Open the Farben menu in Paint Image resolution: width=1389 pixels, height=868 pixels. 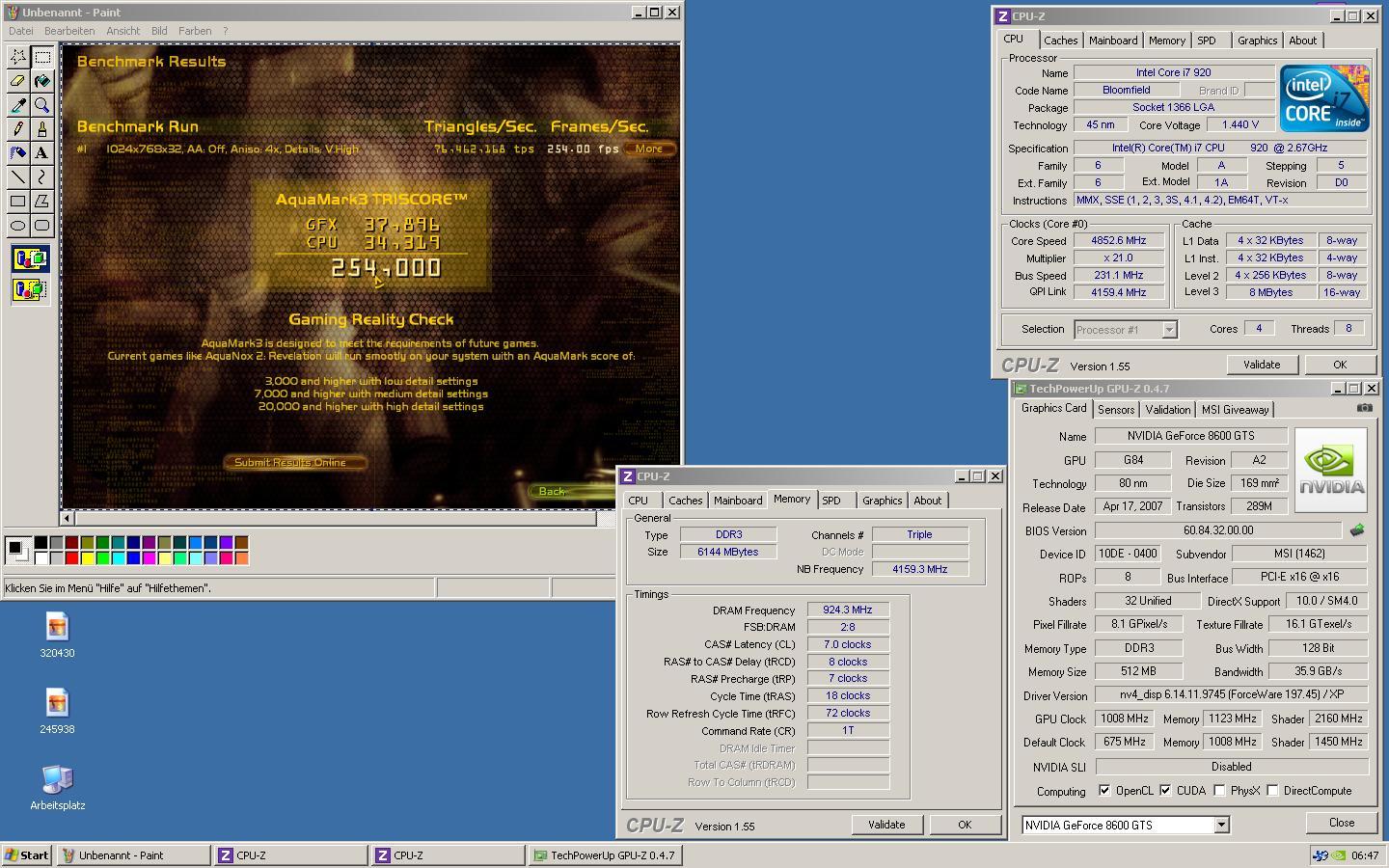[x=195, y=31]
